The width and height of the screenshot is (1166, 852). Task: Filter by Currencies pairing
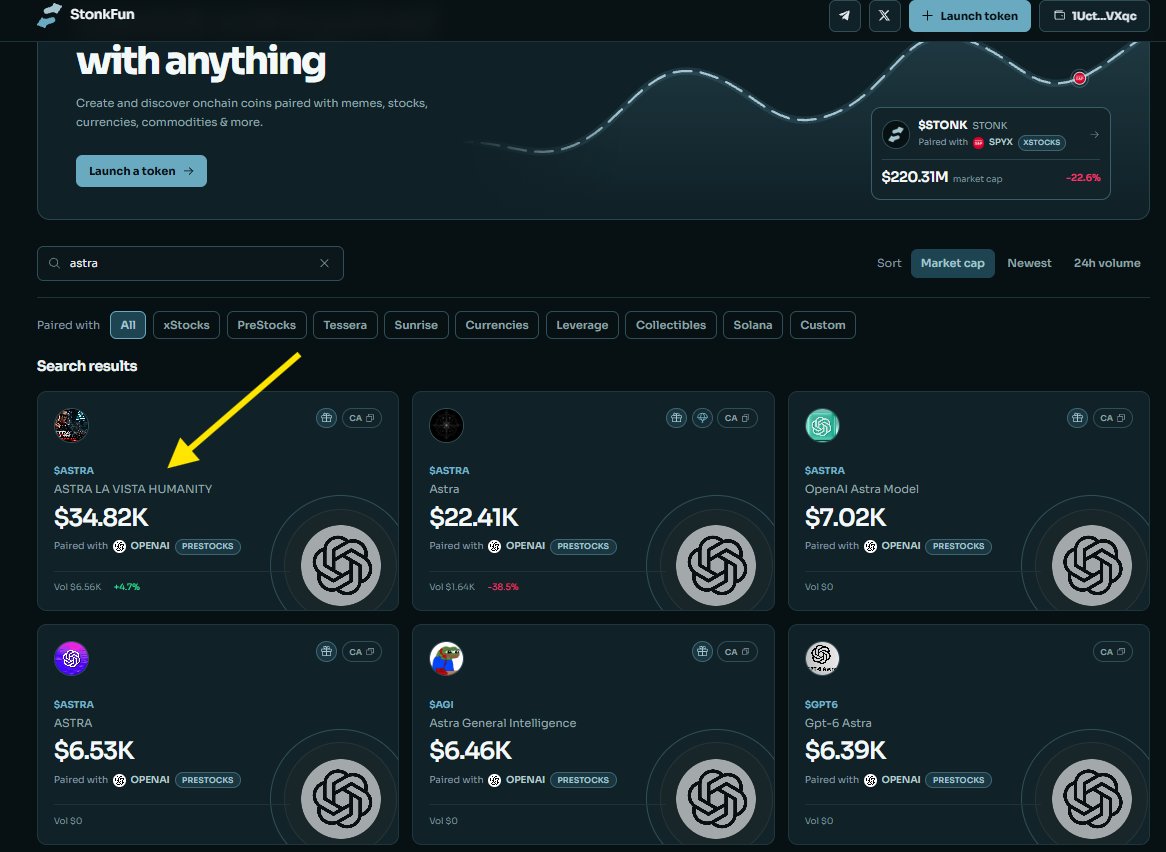497,325
